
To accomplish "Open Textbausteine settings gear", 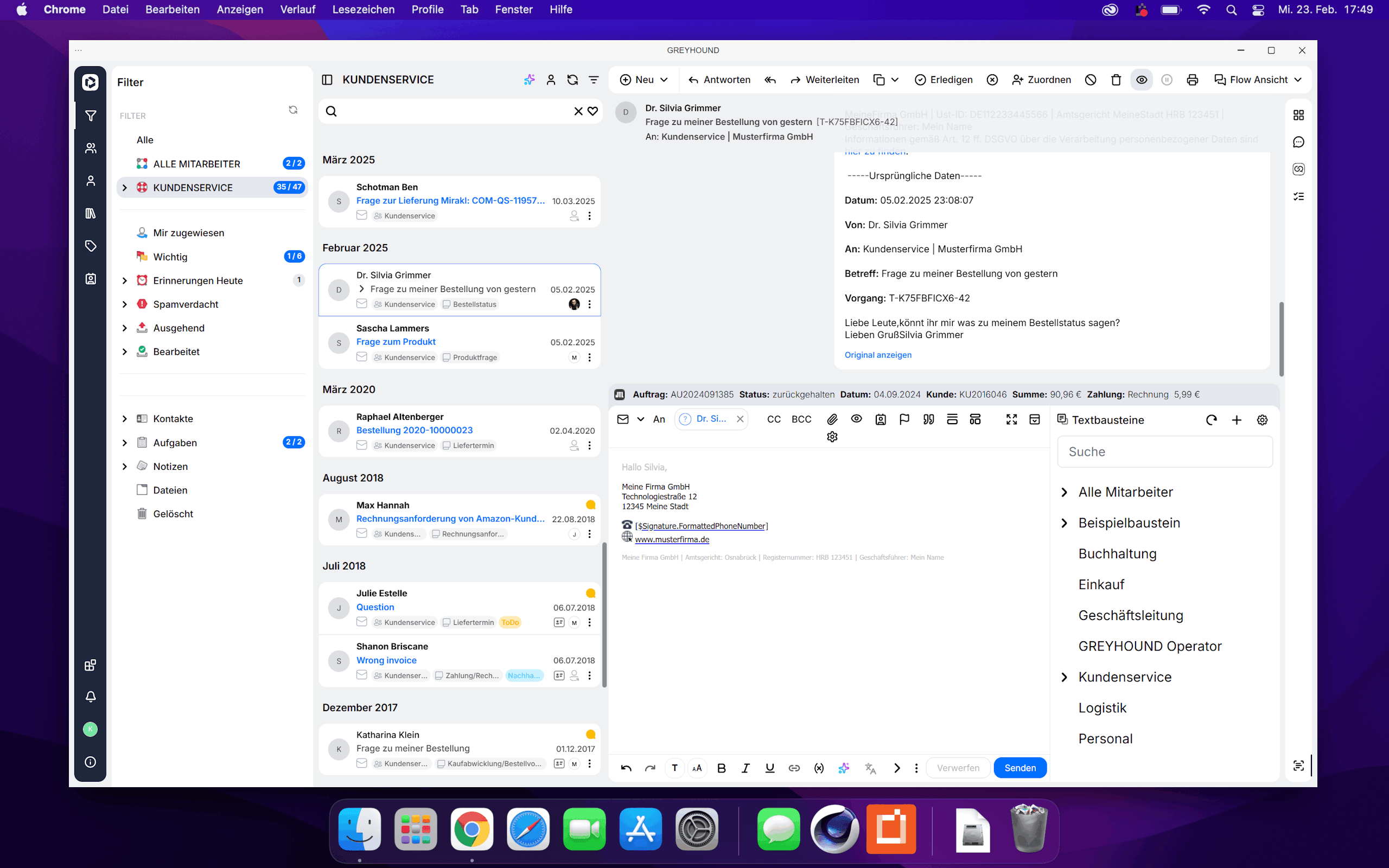I will click(1262, 420).
